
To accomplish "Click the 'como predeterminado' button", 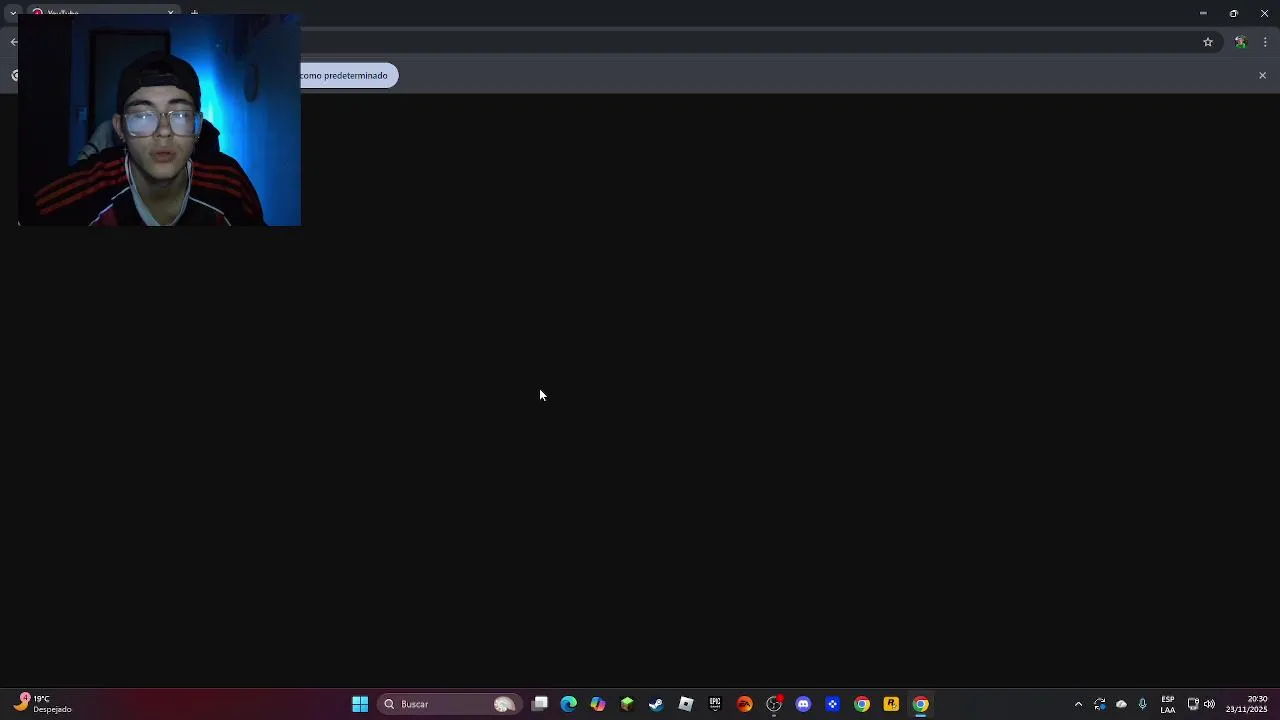I will (x=348, y=75).
